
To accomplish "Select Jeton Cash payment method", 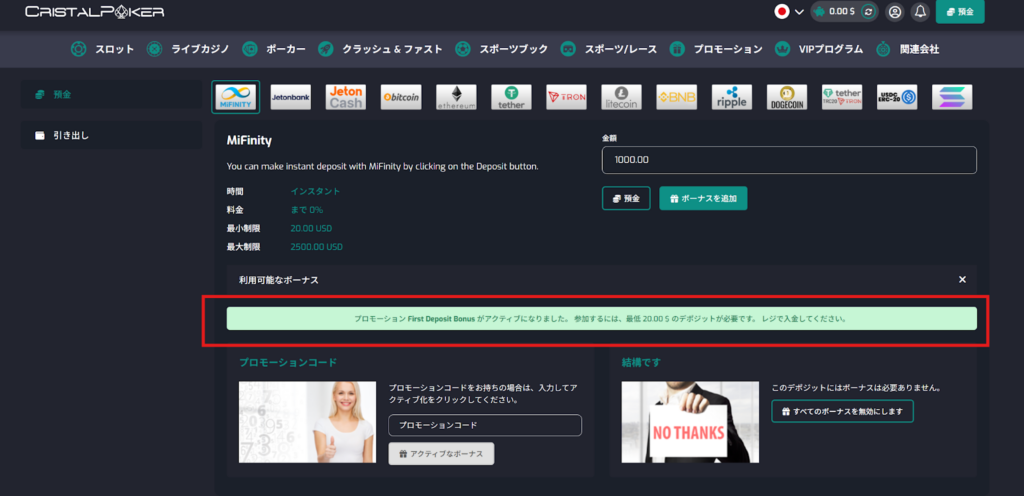I will click(x=345, y=97).
